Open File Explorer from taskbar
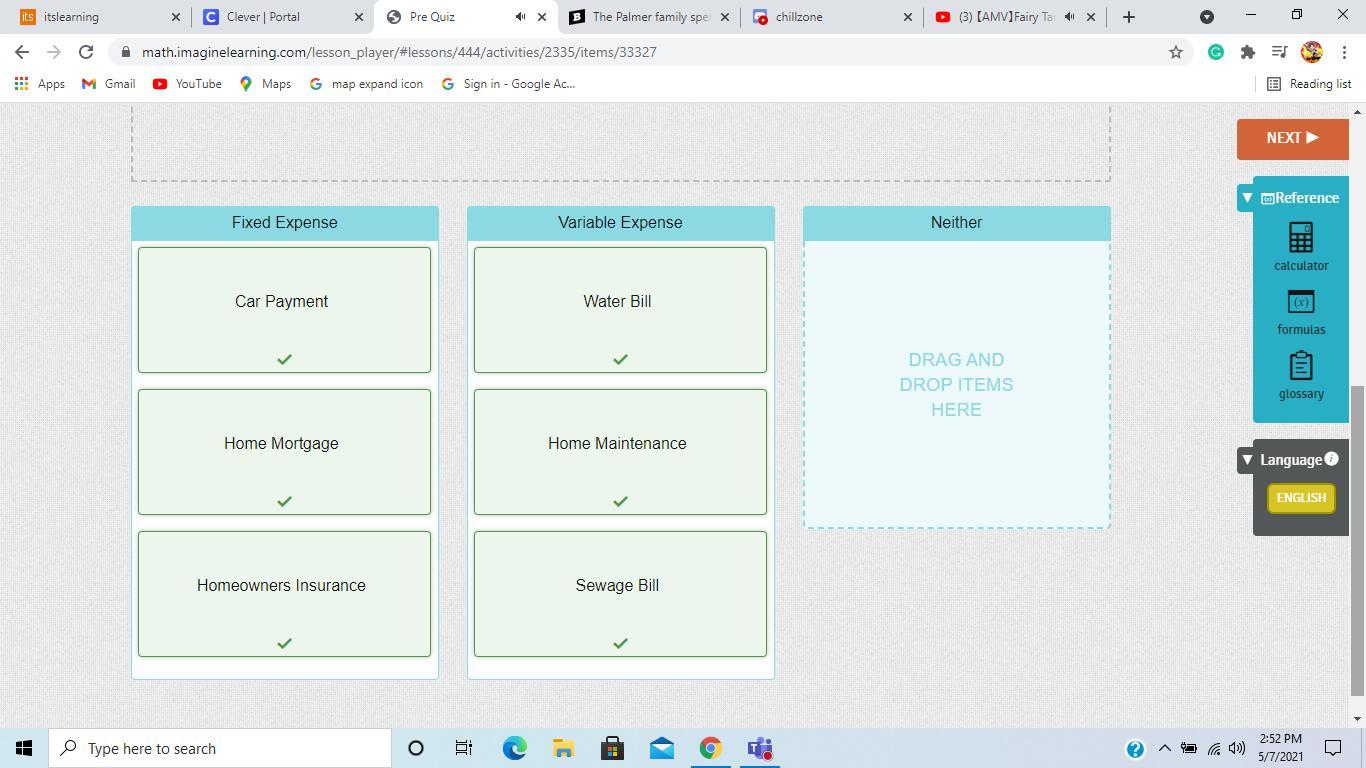The height and width of the screenshot is (768, 1366). click(563, 748)
